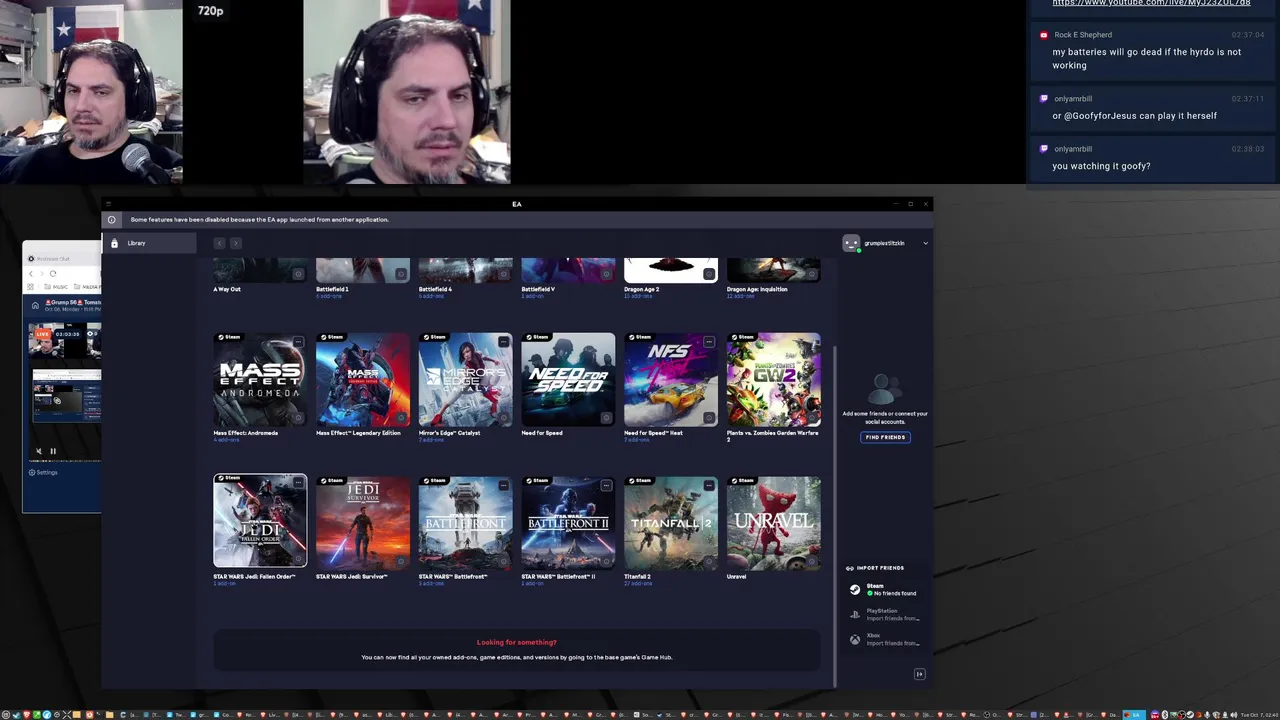Screen dimensions: 1280x720
Task: Import friends from Xbox
Action: (885, 640)
